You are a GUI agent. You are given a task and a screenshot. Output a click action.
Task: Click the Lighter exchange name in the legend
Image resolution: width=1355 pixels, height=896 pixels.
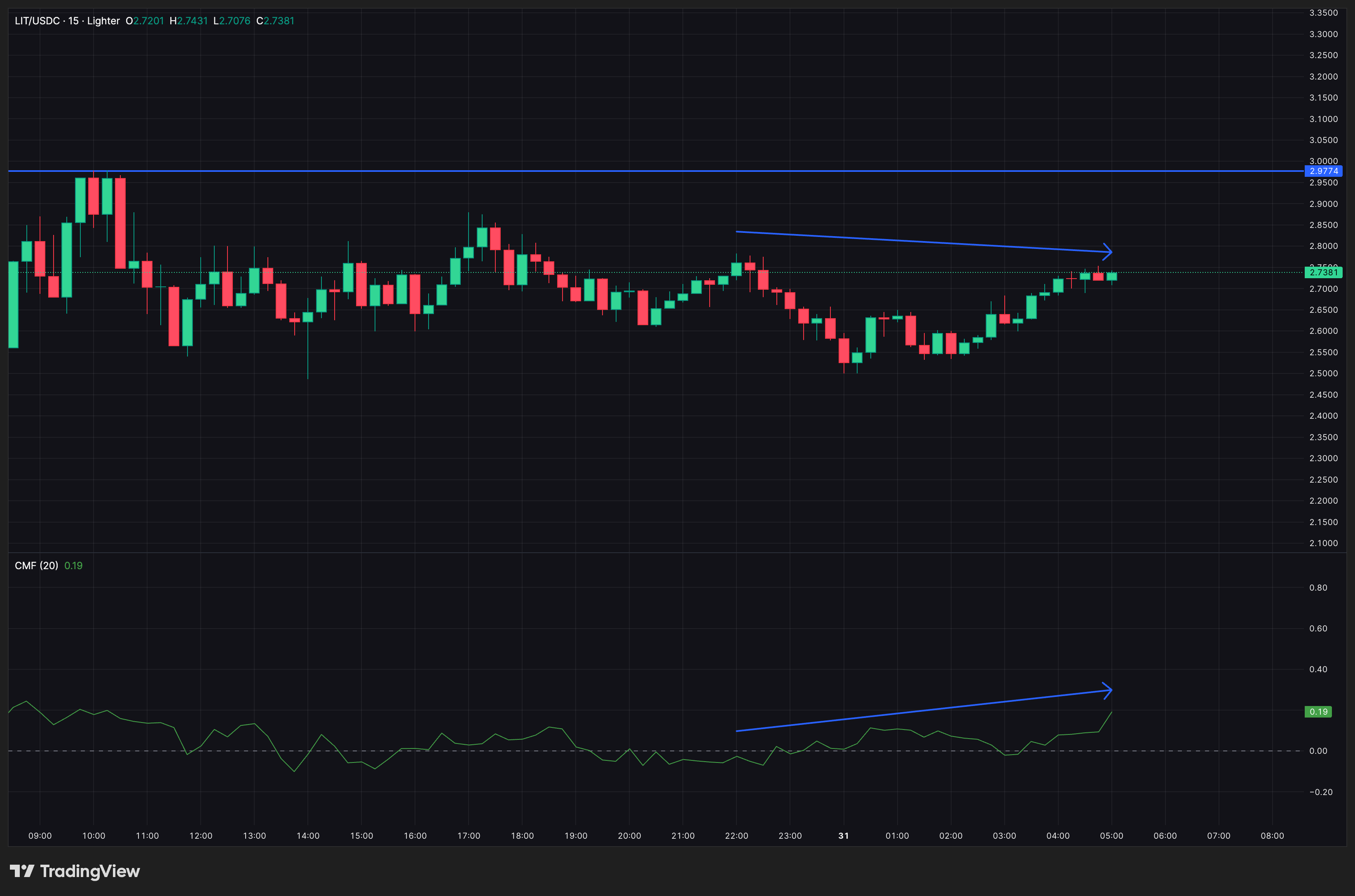pos(103,21)
